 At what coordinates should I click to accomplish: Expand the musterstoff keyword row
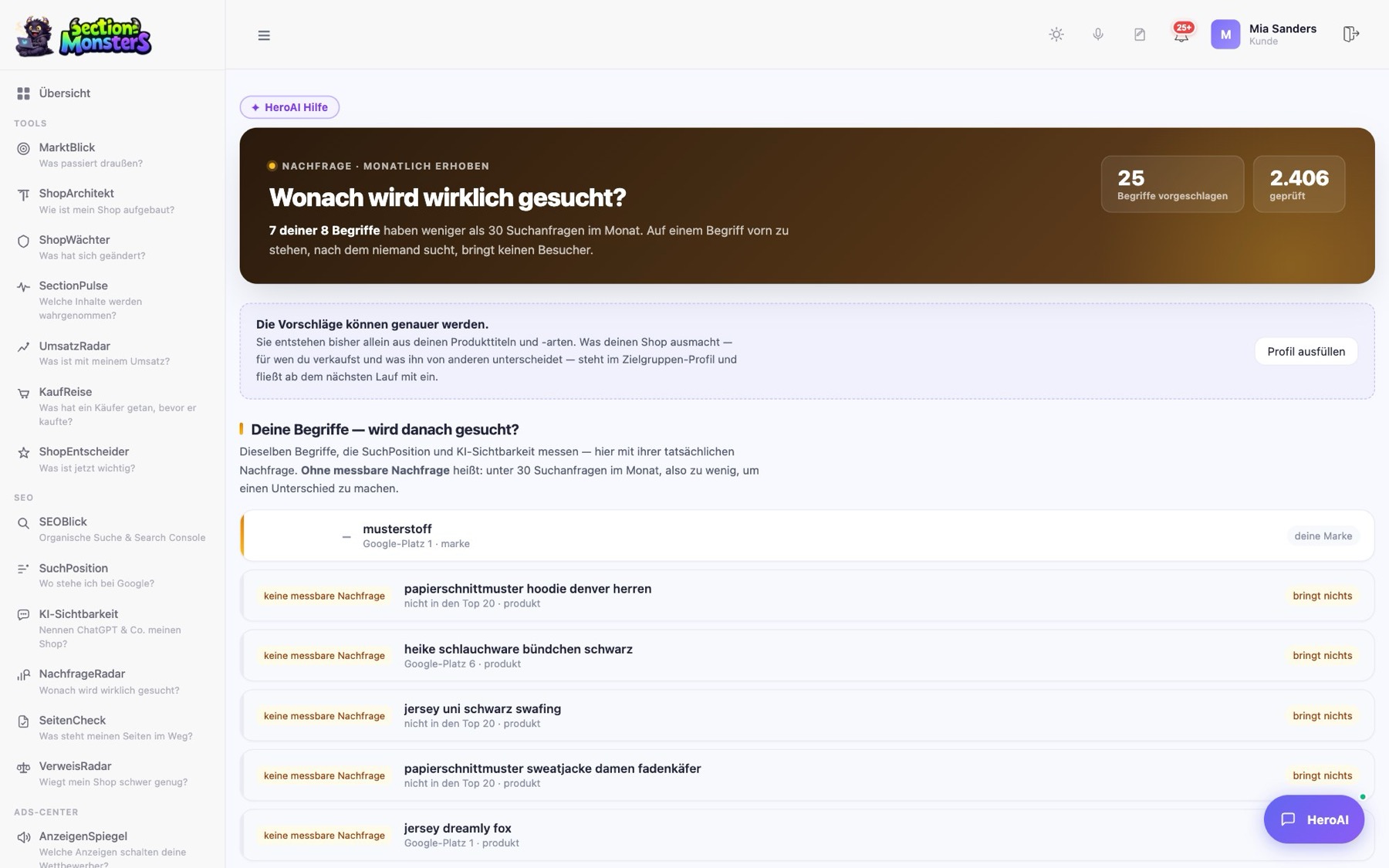tap(807, 535)
